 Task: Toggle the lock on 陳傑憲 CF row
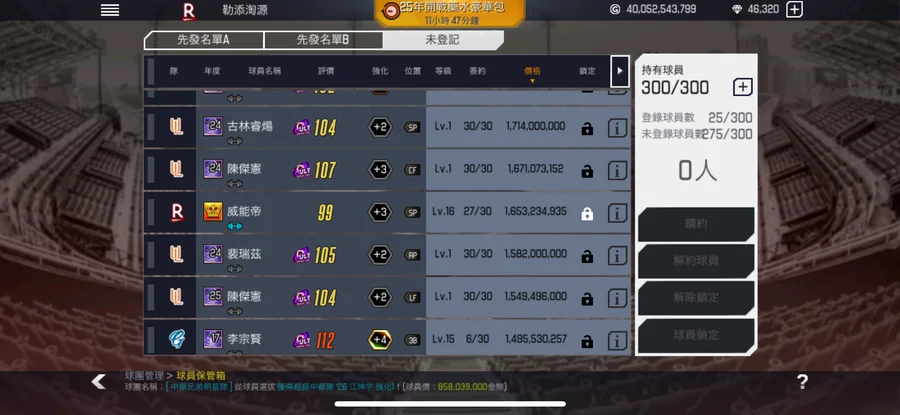[587, 171]
